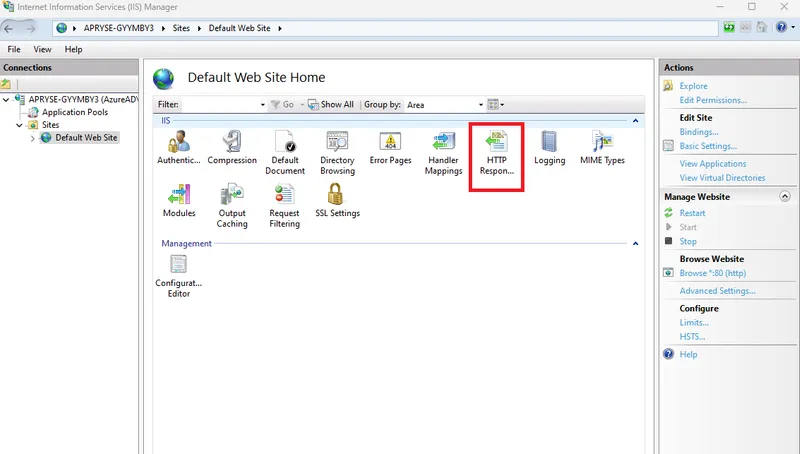800x454 pixels.
Task: Click the Explore action link
Action: pyautogui.click(x=693, y=86)
